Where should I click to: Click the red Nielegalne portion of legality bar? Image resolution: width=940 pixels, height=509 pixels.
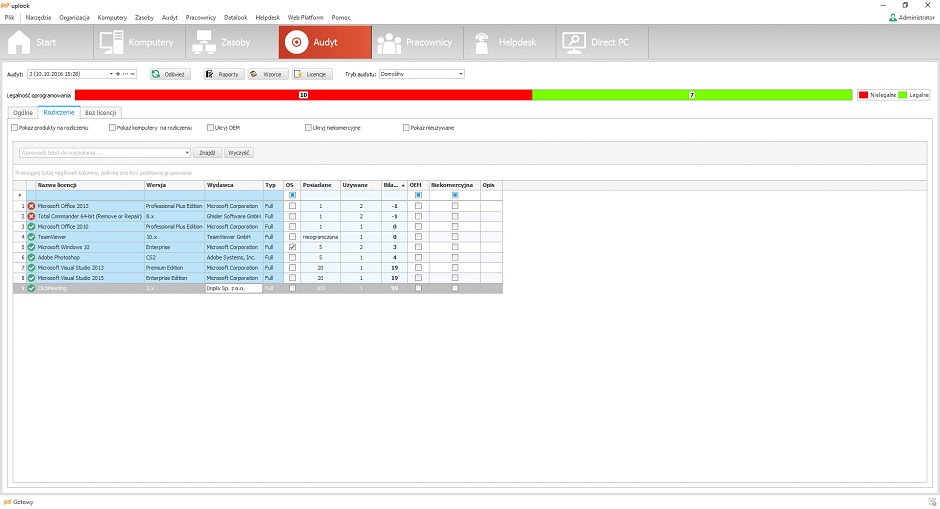[303, 95]
